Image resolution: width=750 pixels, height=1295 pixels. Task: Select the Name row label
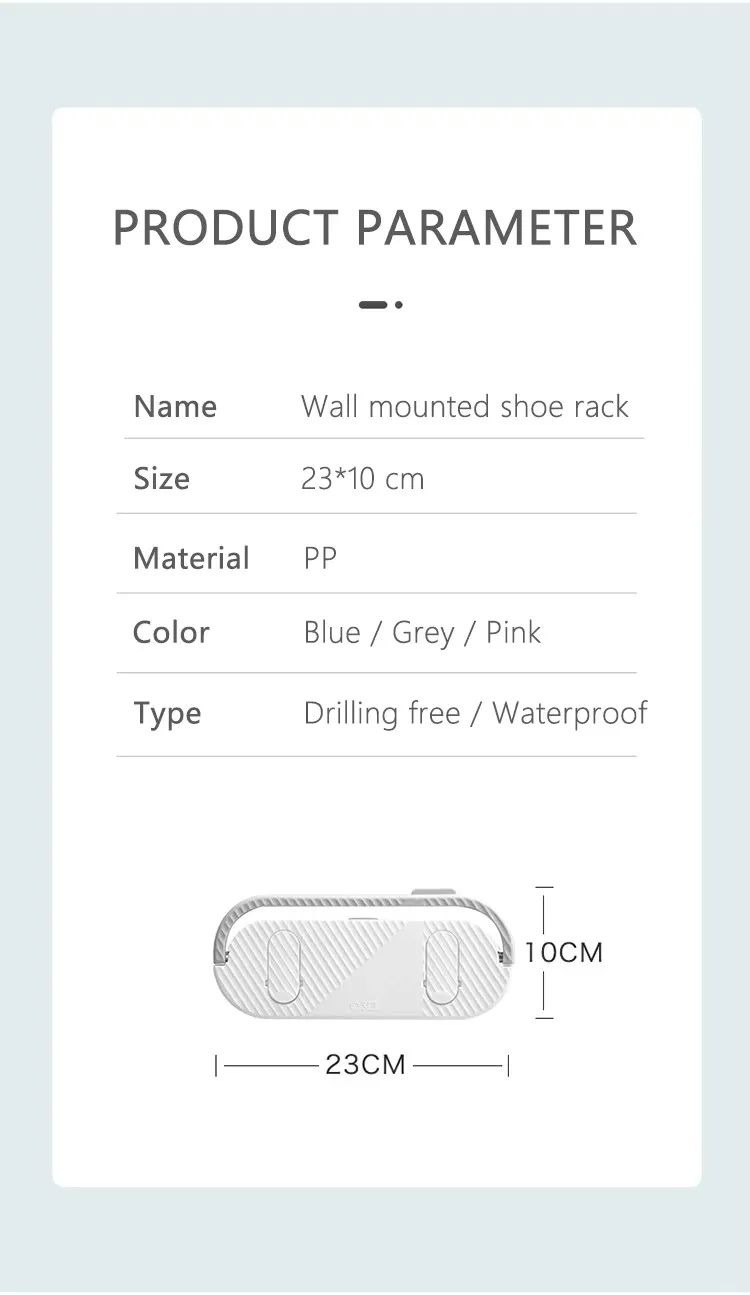tap(175, 406)
